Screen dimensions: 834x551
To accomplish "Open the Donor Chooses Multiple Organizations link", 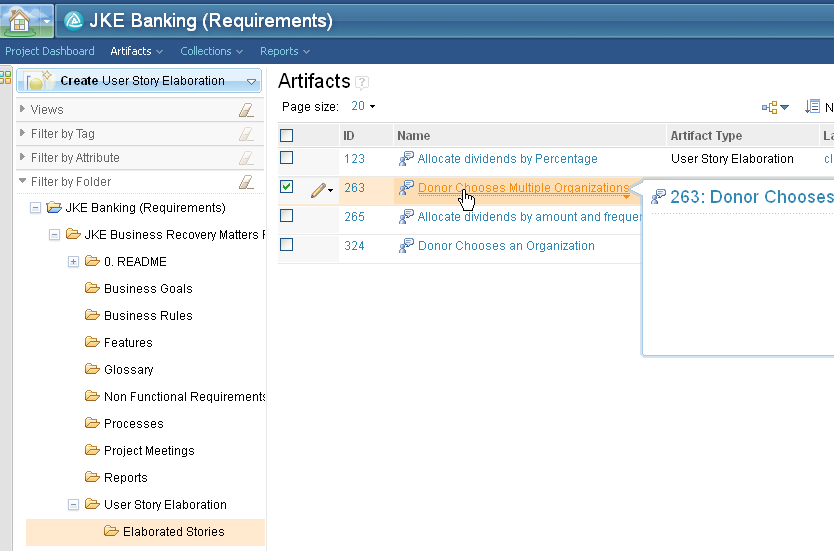I will pyautogui.click(x=523, y=188).
